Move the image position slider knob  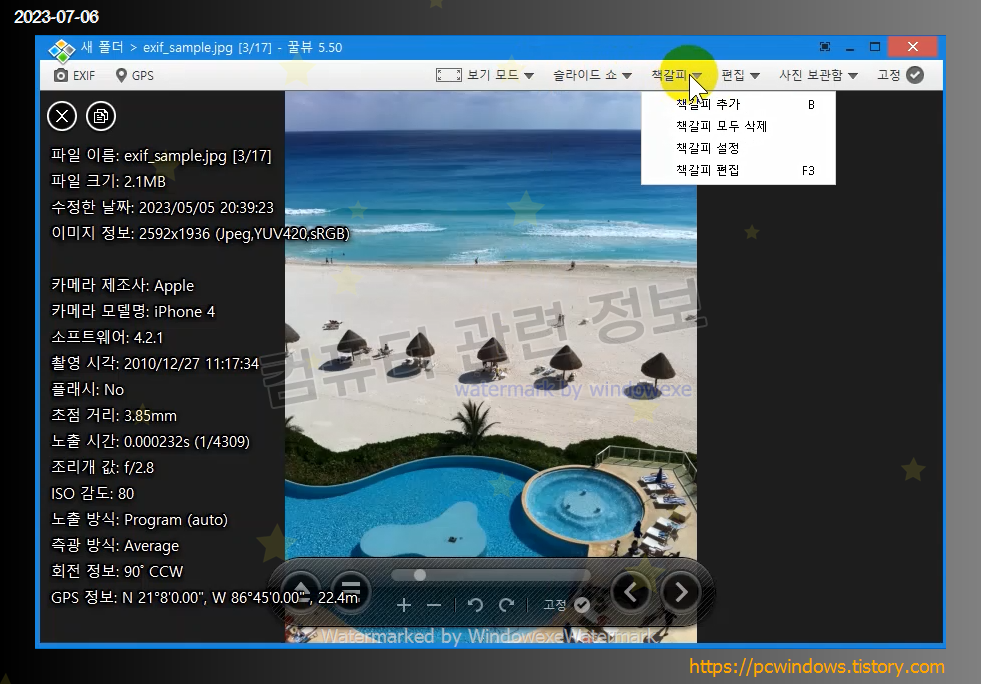(x=420, y=574)
